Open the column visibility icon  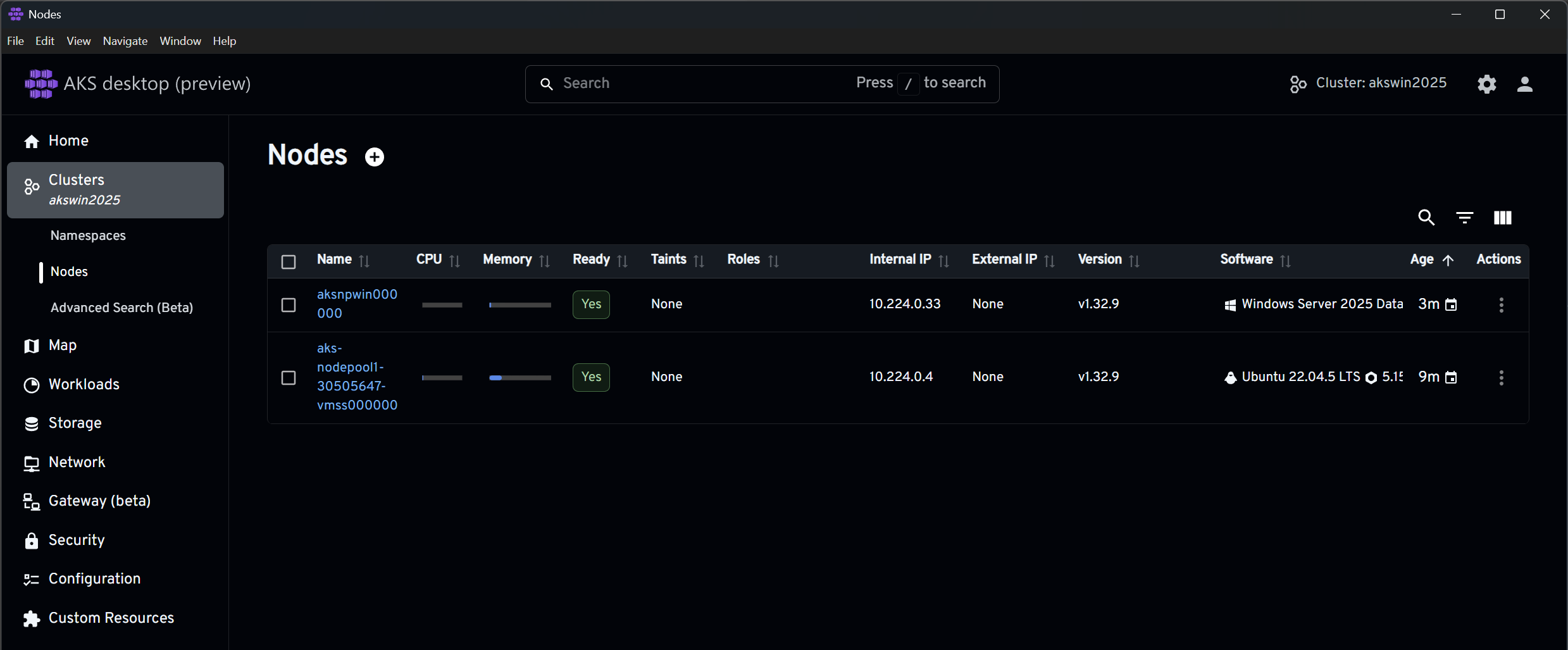coord(1502,217)
